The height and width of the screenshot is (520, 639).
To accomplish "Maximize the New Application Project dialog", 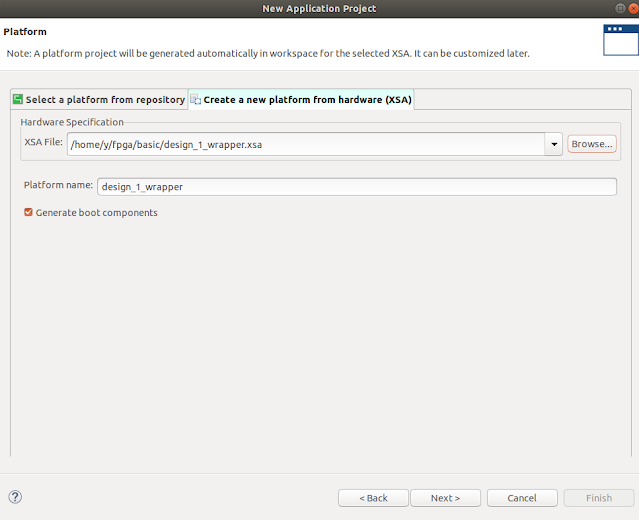I will click(620, 8).
